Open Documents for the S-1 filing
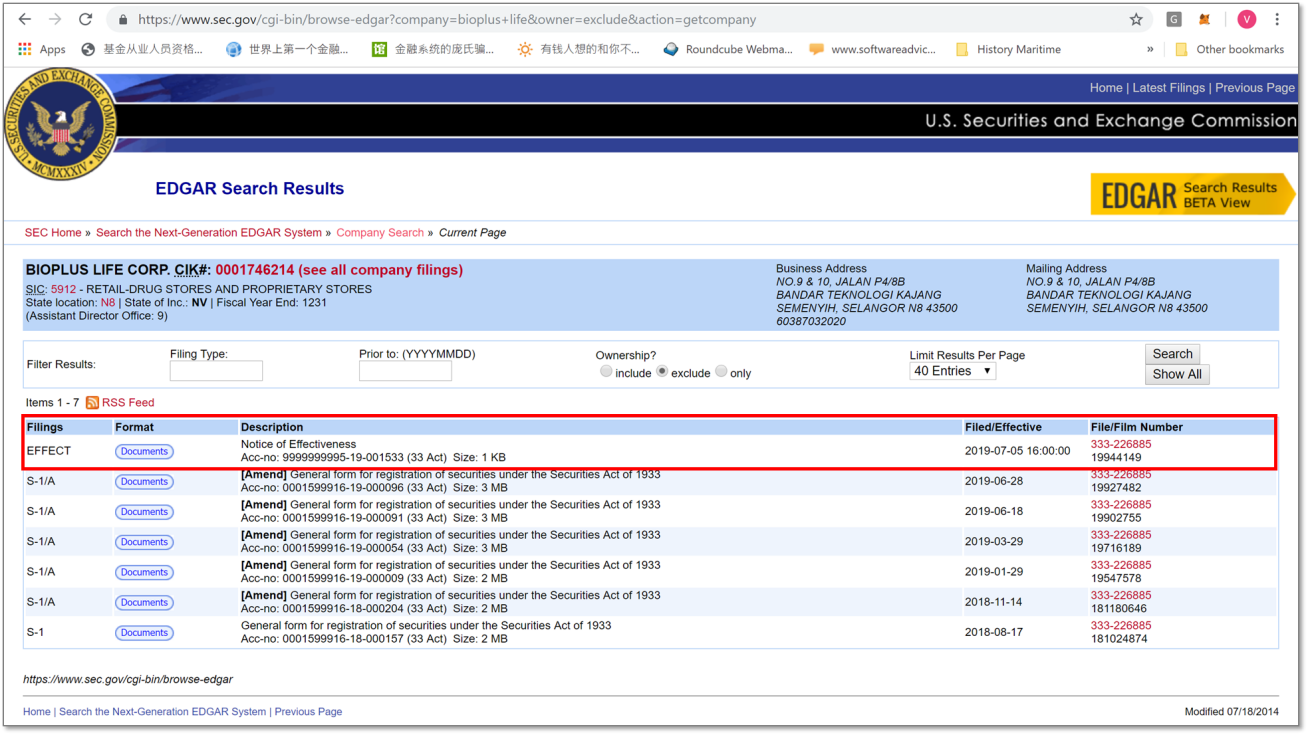 [144, 632]
